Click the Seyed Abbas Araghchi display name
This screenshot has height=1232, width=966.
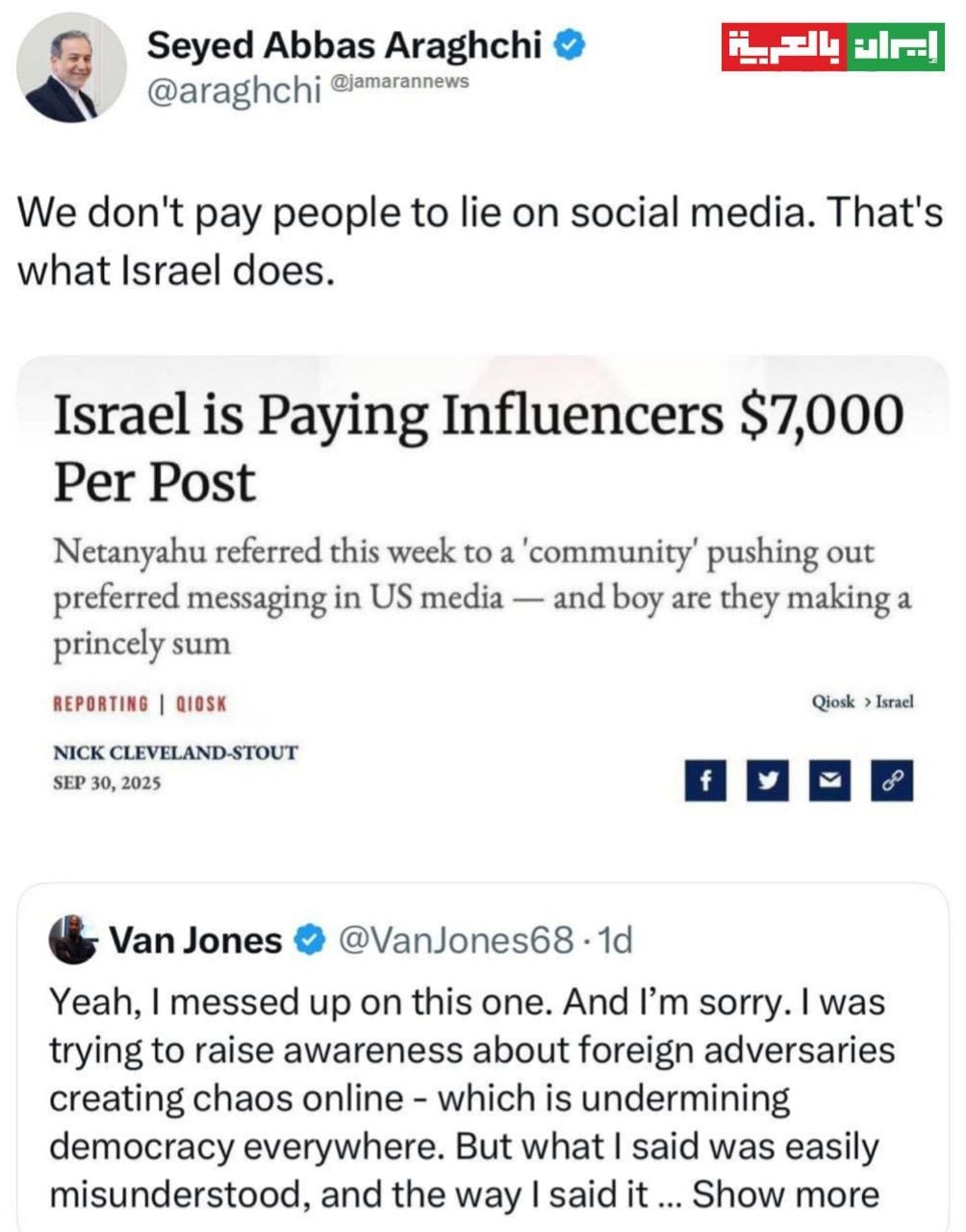click(x=343, y=44)
